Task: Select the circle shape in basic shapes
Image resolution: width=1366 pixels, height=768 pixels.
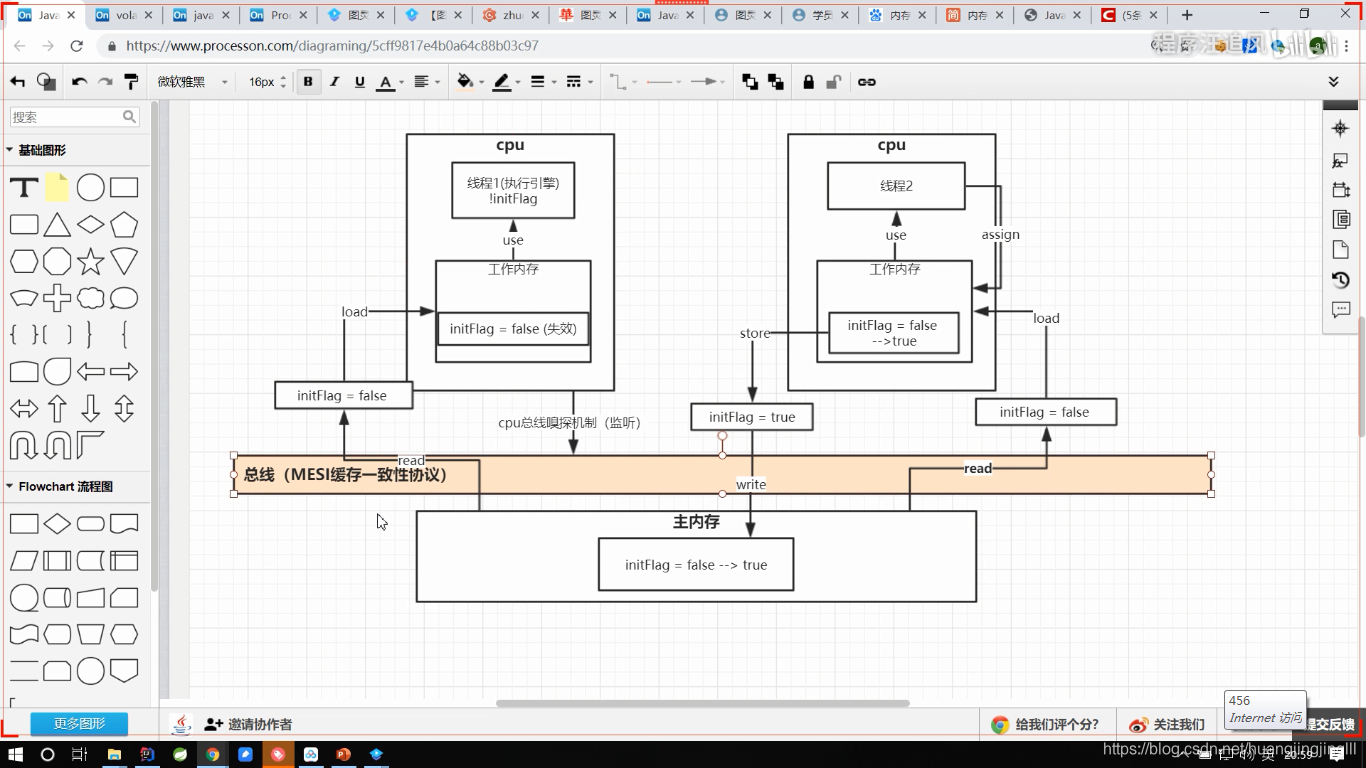Action: tap(91, 187)
